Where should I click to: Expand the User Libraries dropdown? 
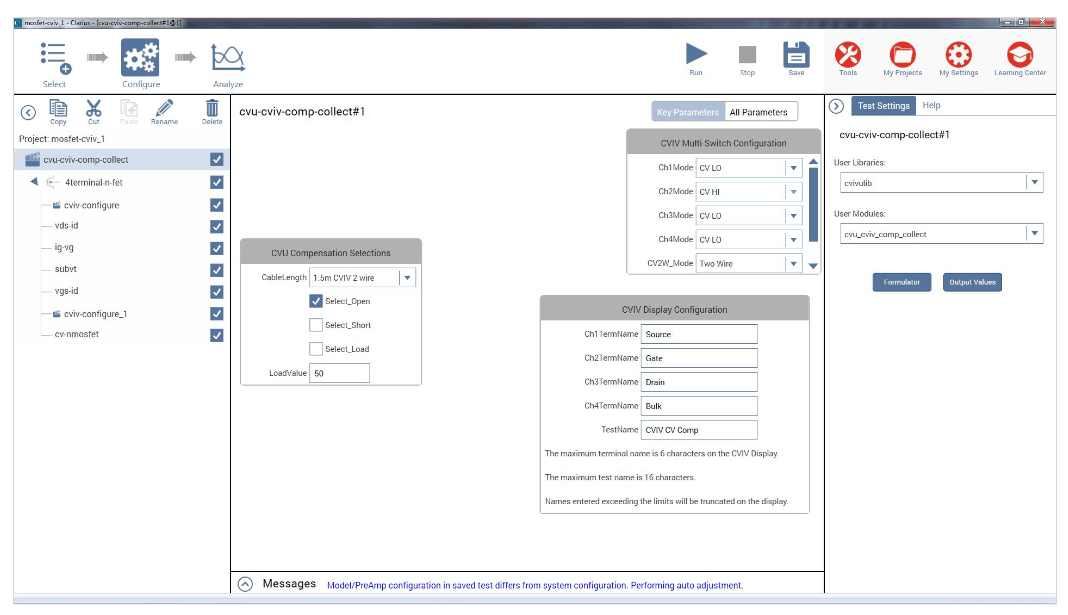pyautogui.click(x=1035, y=183)
